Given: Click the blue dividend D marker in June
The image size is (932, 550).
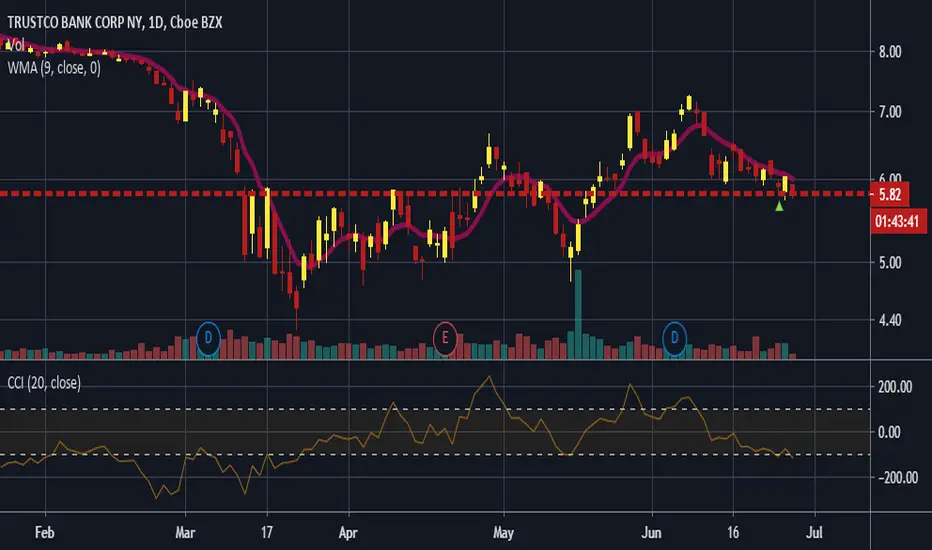Looking at the screenshot, I should coord(674,338).
